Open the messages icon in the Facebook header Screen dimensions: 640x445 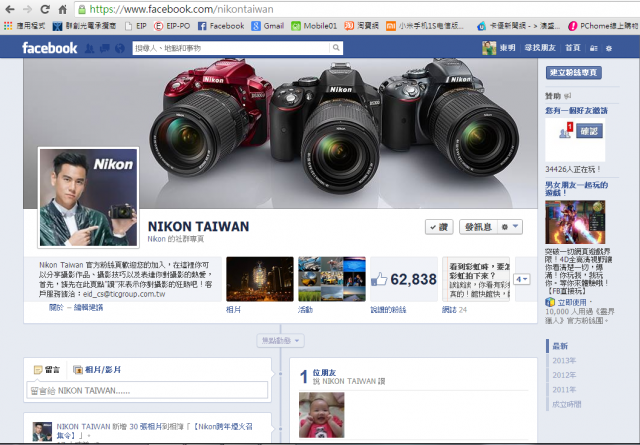tap(104, 49)
